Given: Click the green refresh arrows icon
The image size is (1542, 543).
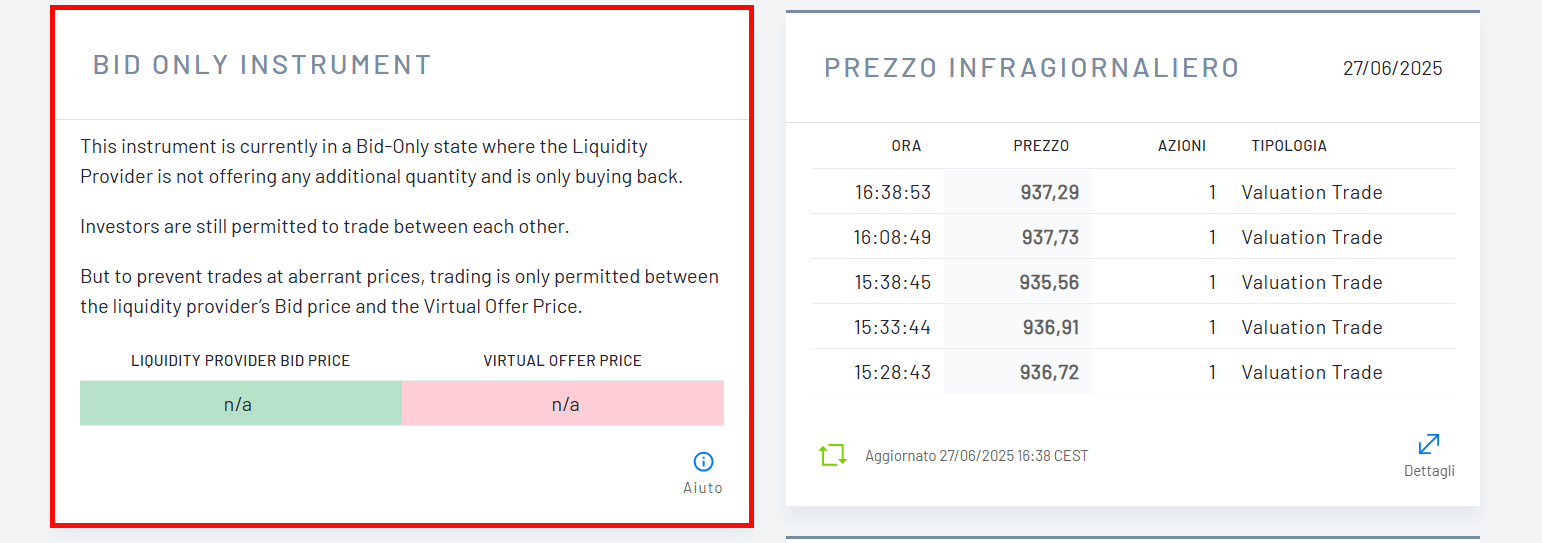Looking at the screenshot, I should (832, 455).
